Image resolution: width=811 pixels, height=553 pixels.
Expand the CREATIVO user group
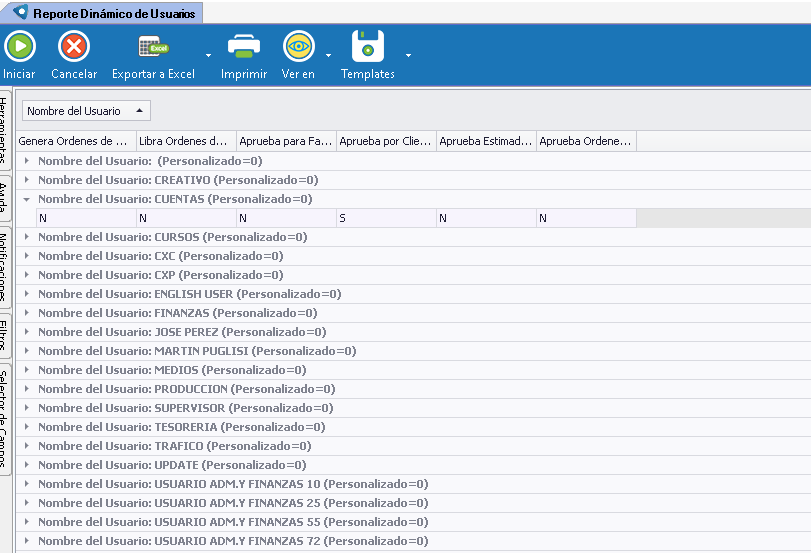(x=27, y=180)
